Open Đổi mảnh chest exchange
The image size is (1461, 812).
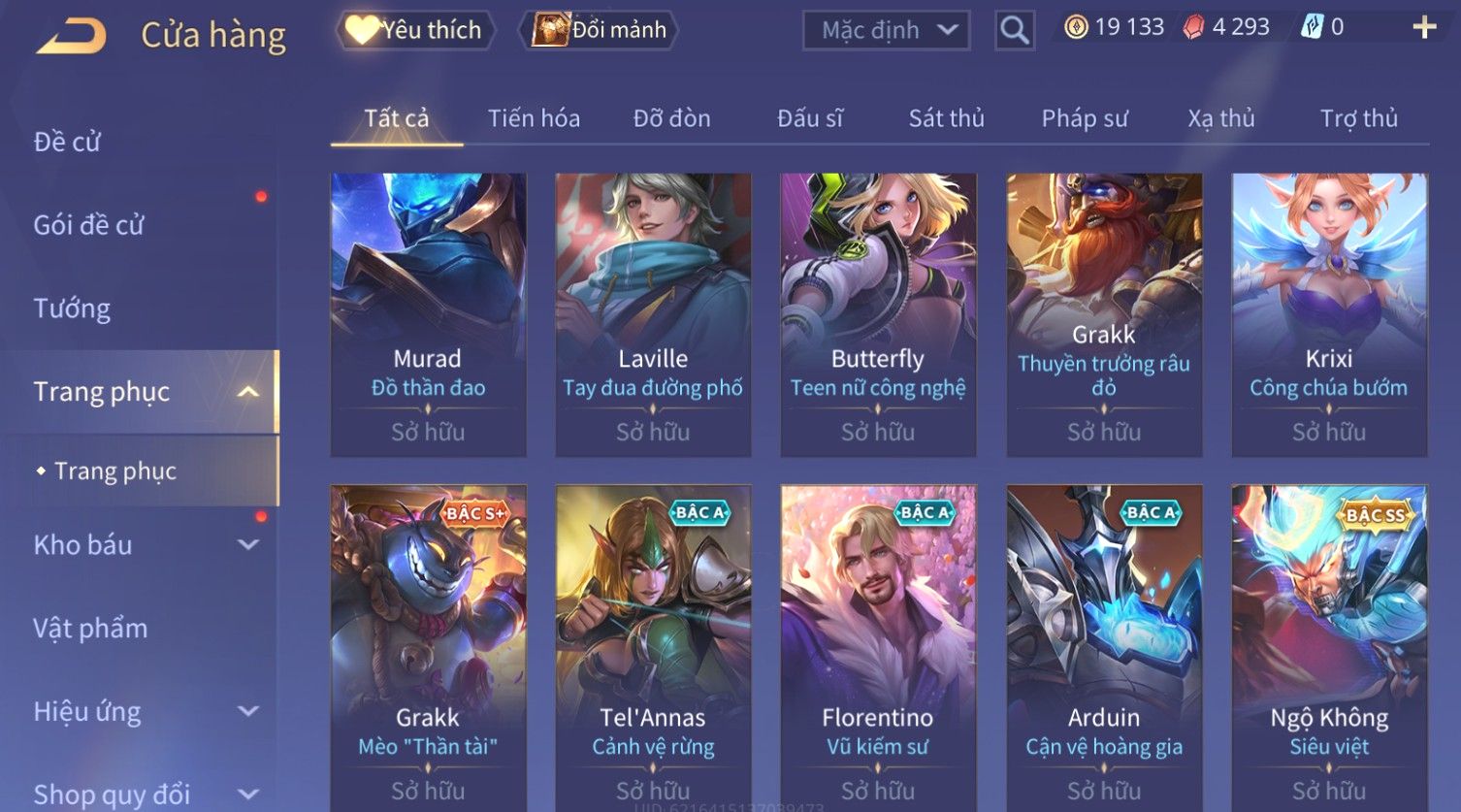[600, 30]
